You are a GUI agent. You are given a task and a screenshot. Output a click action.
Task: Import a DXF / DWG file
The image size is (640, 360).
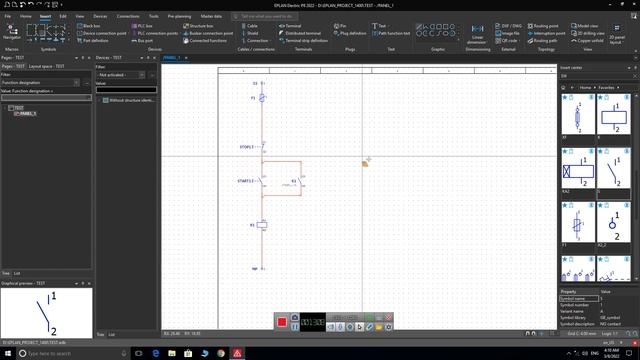509,26
